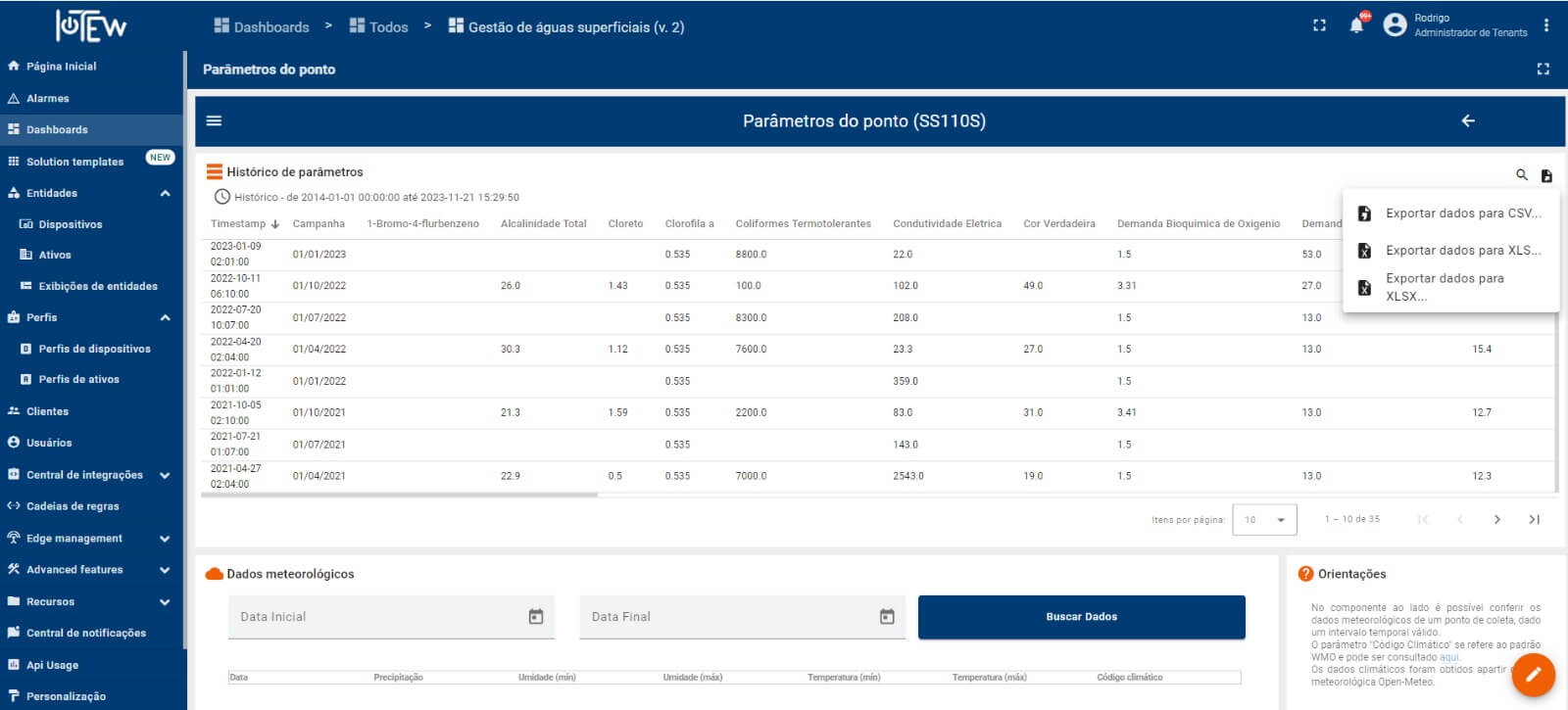Expand Advanced features section
This screenshot has width=1568, height=710.
click(x=165, y=570)
